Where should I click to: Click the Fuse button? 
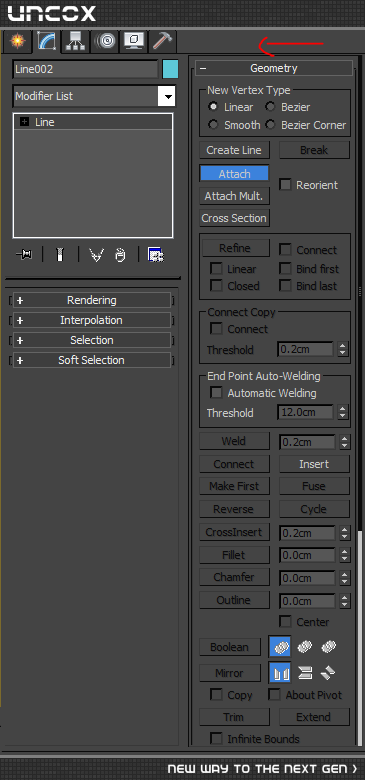point(314,486)
